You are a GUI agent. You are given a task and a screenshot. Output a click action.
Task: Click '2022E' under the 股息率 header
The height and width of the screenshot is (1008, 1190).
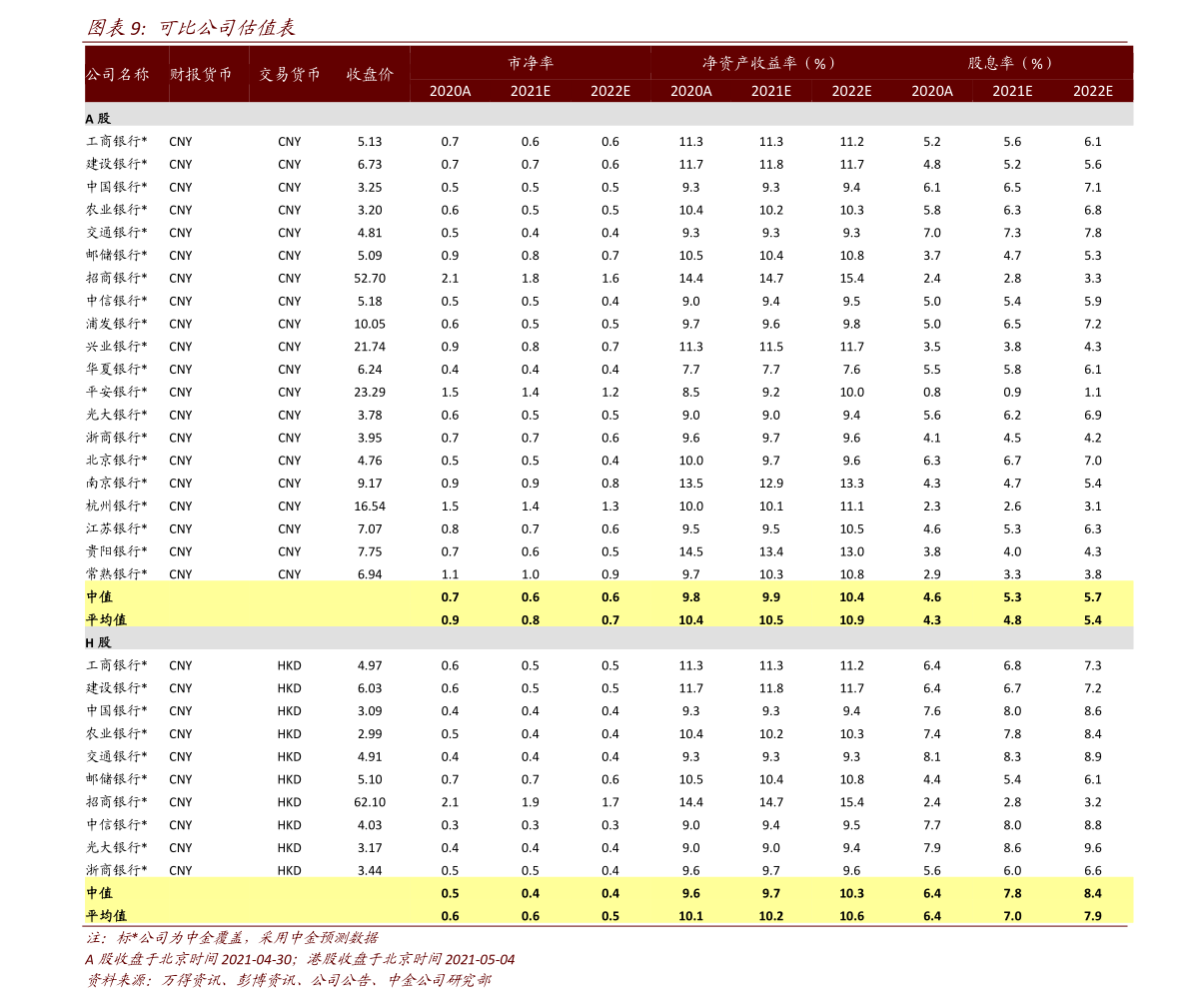pos(1093,91)
